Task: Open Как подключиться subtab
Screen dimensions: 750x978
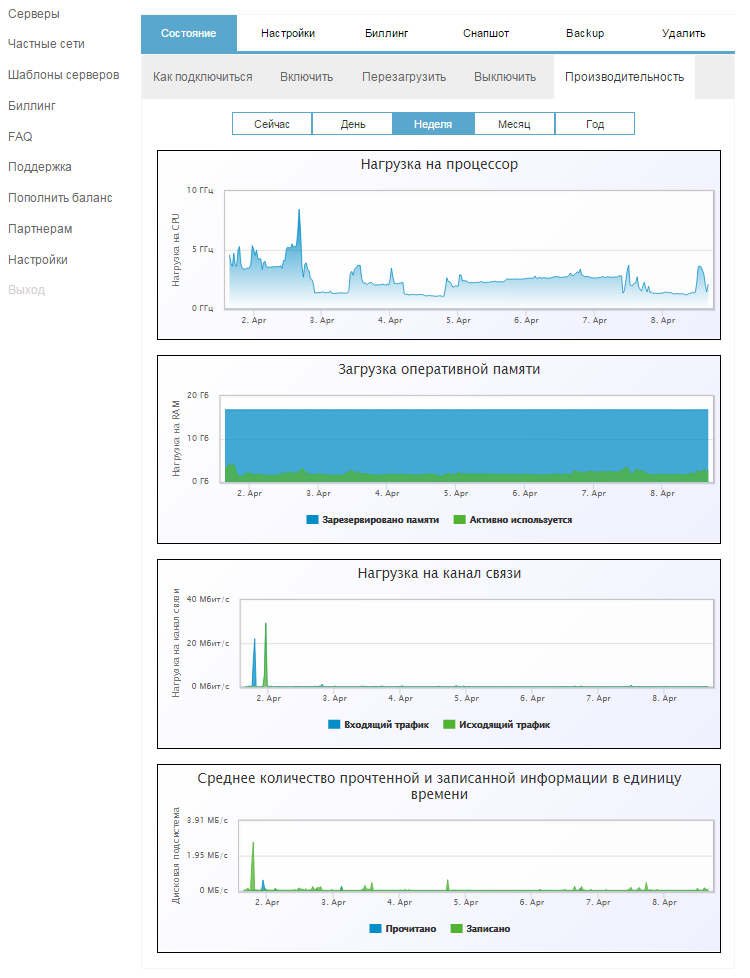Action: [203, 77]
